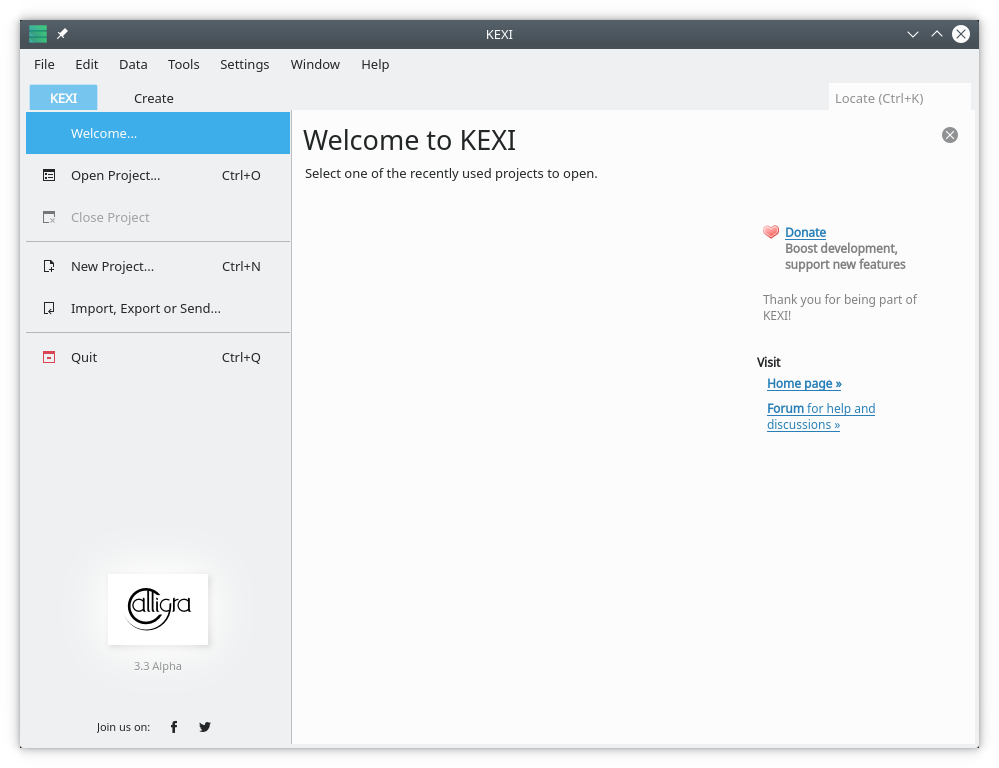Viewport: 999px width, 768px height.
Task: Switch to the Create tab
Action: [154, 98]
